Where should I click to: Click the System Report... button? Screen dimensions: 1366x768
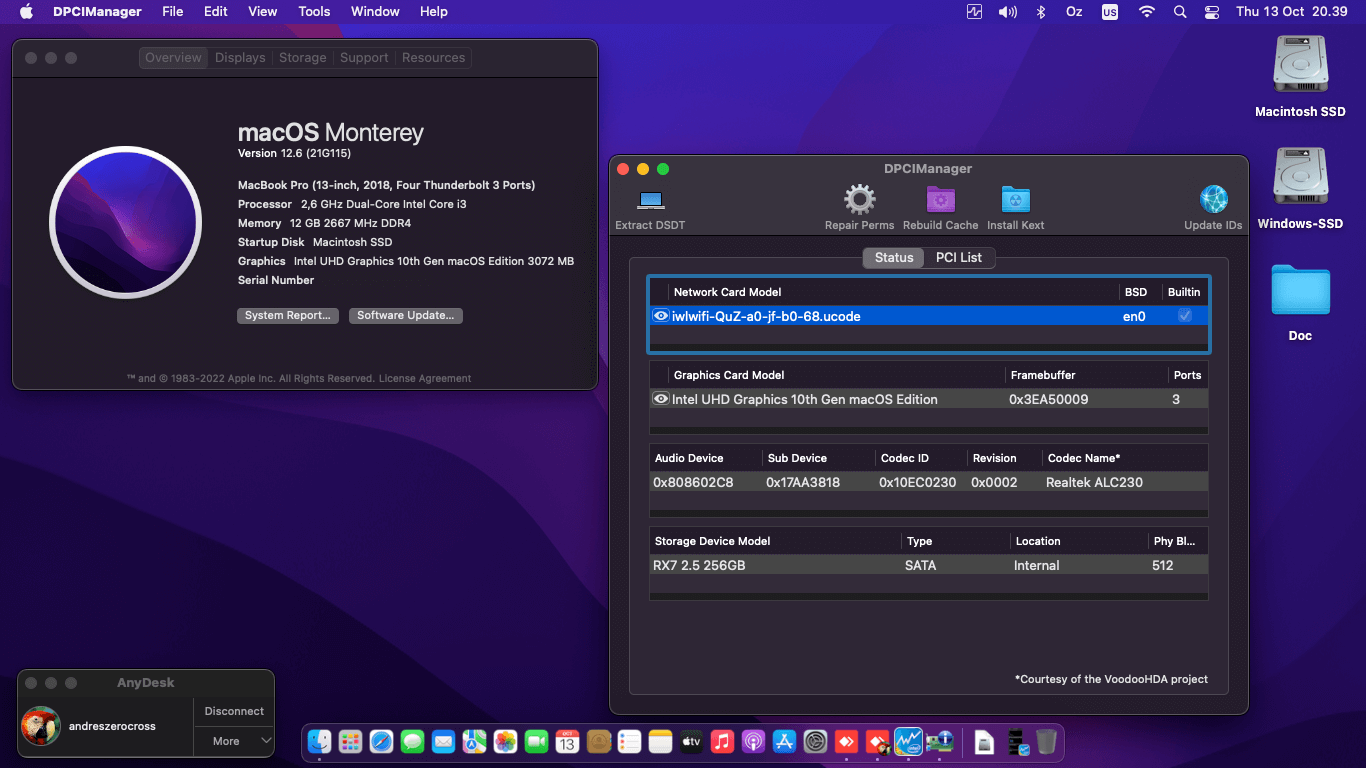pyautogui.click(x=287, y=316)
